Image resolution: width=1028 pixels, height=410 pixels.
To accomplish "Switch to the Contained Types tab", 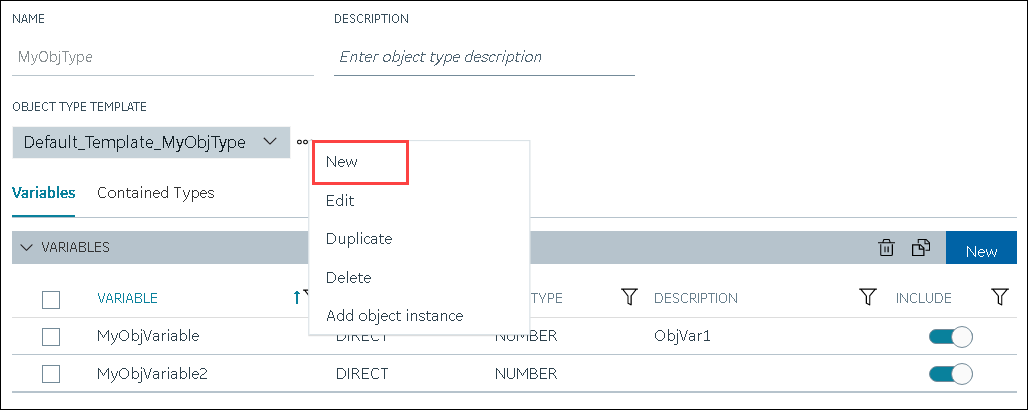I will click(x=155, y=193).
